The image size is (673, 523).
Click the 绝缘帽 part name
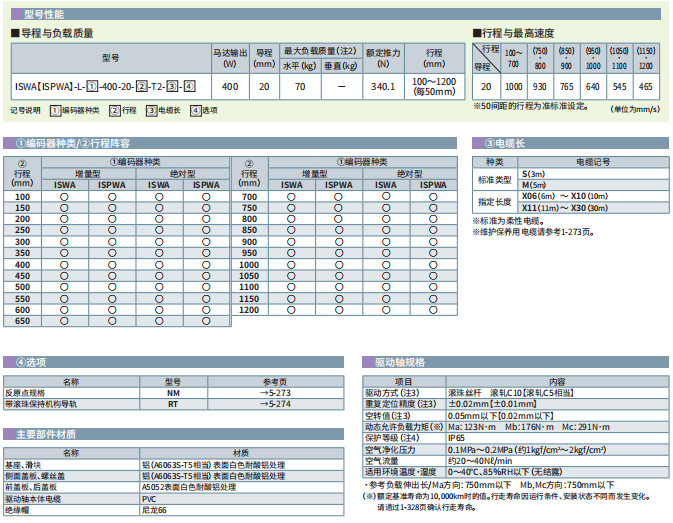coord(17,510)
